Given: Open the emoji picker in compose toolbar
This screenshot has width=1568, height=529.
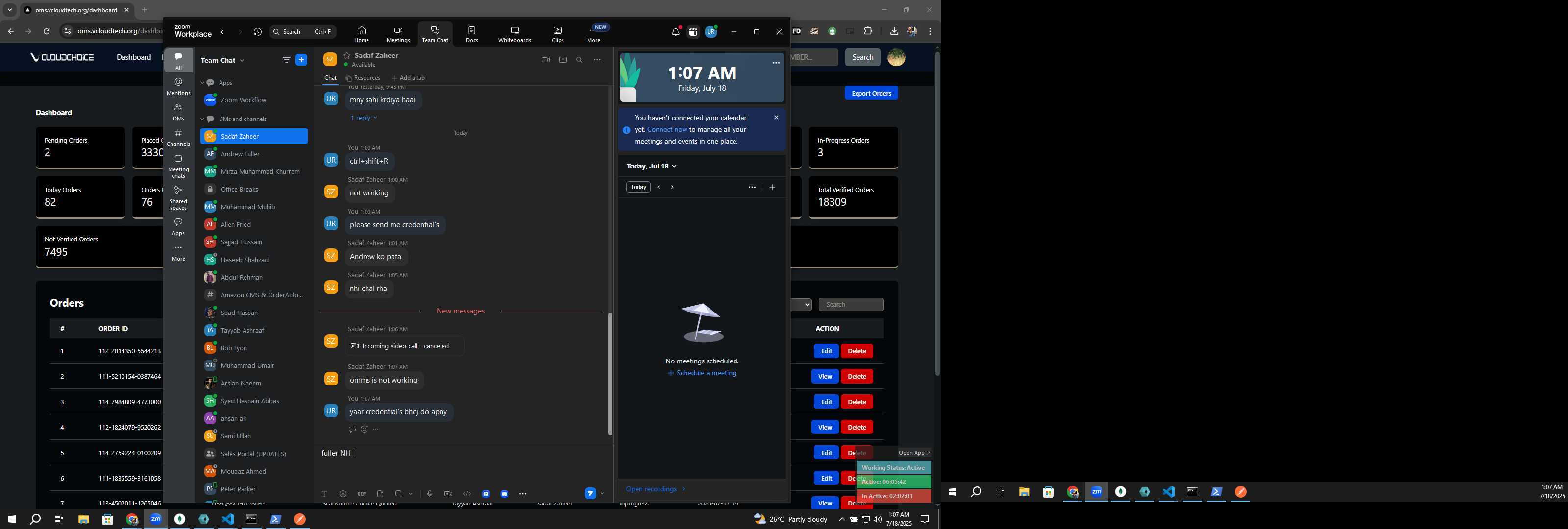Looking at the screenshot, I should (343, 494).
